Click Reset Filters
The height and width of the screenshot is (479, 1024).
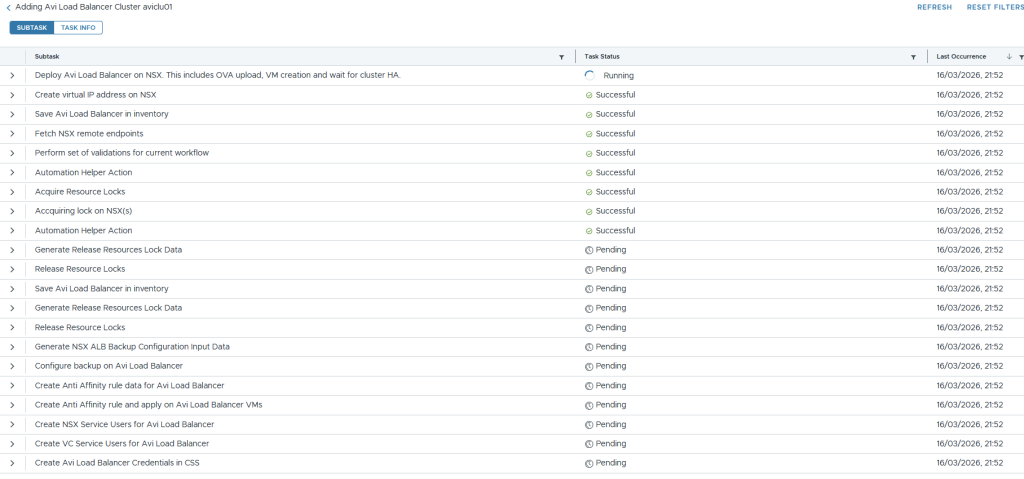tap(994, 7)
